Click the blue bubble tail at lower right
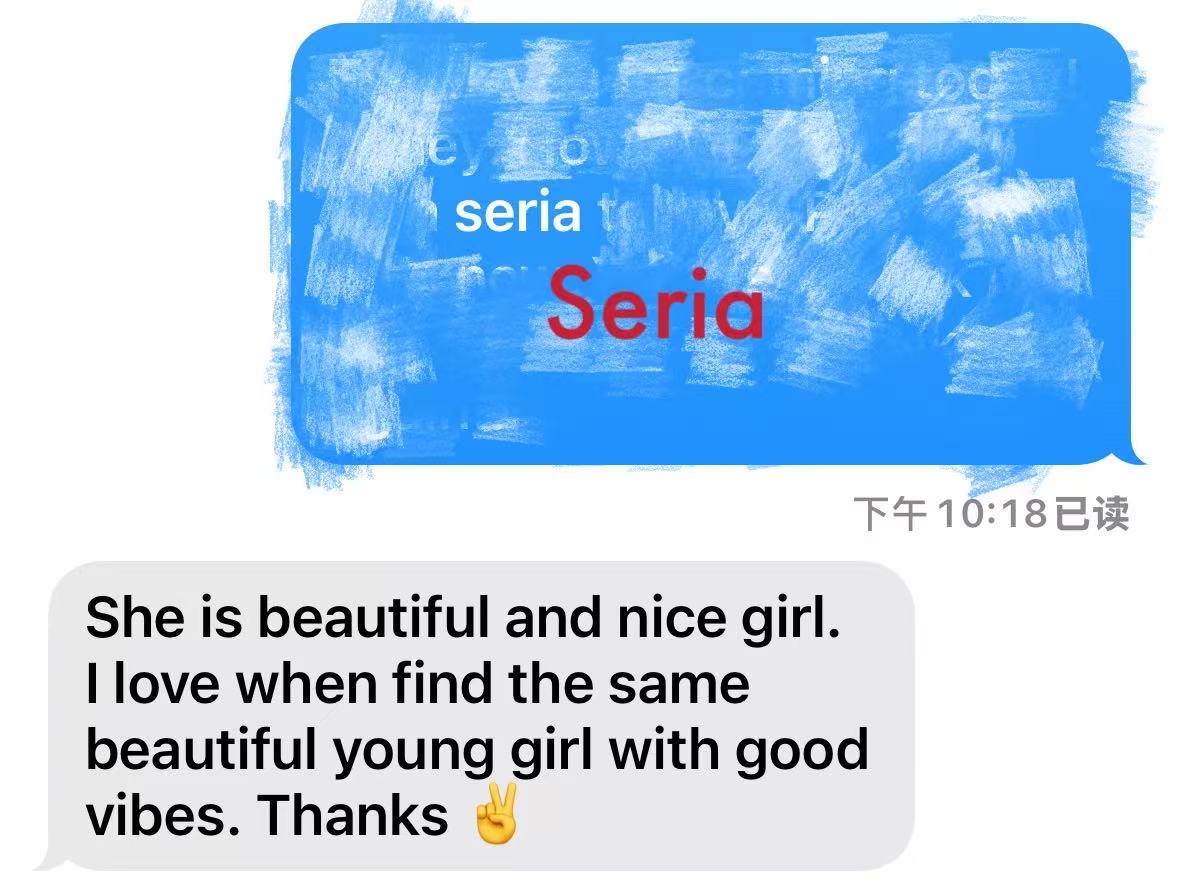Screen dimensions: 1179x887 click(x=1132, y=451)
